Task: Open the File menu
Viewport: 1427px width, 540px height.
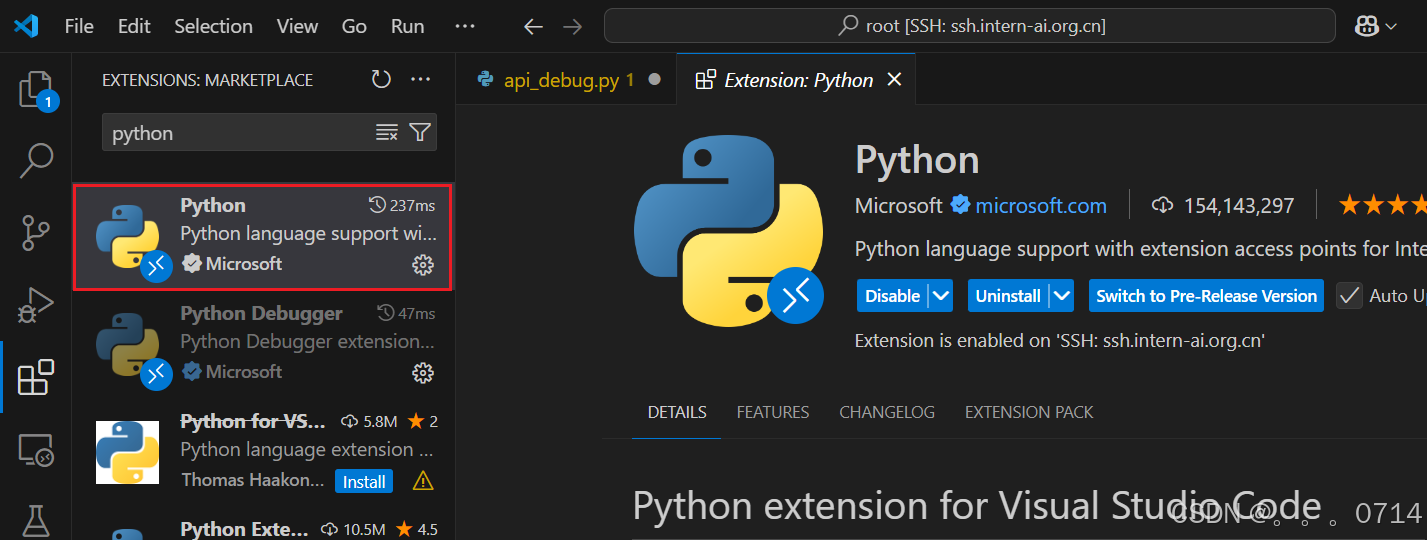Action: click(79, 27)
